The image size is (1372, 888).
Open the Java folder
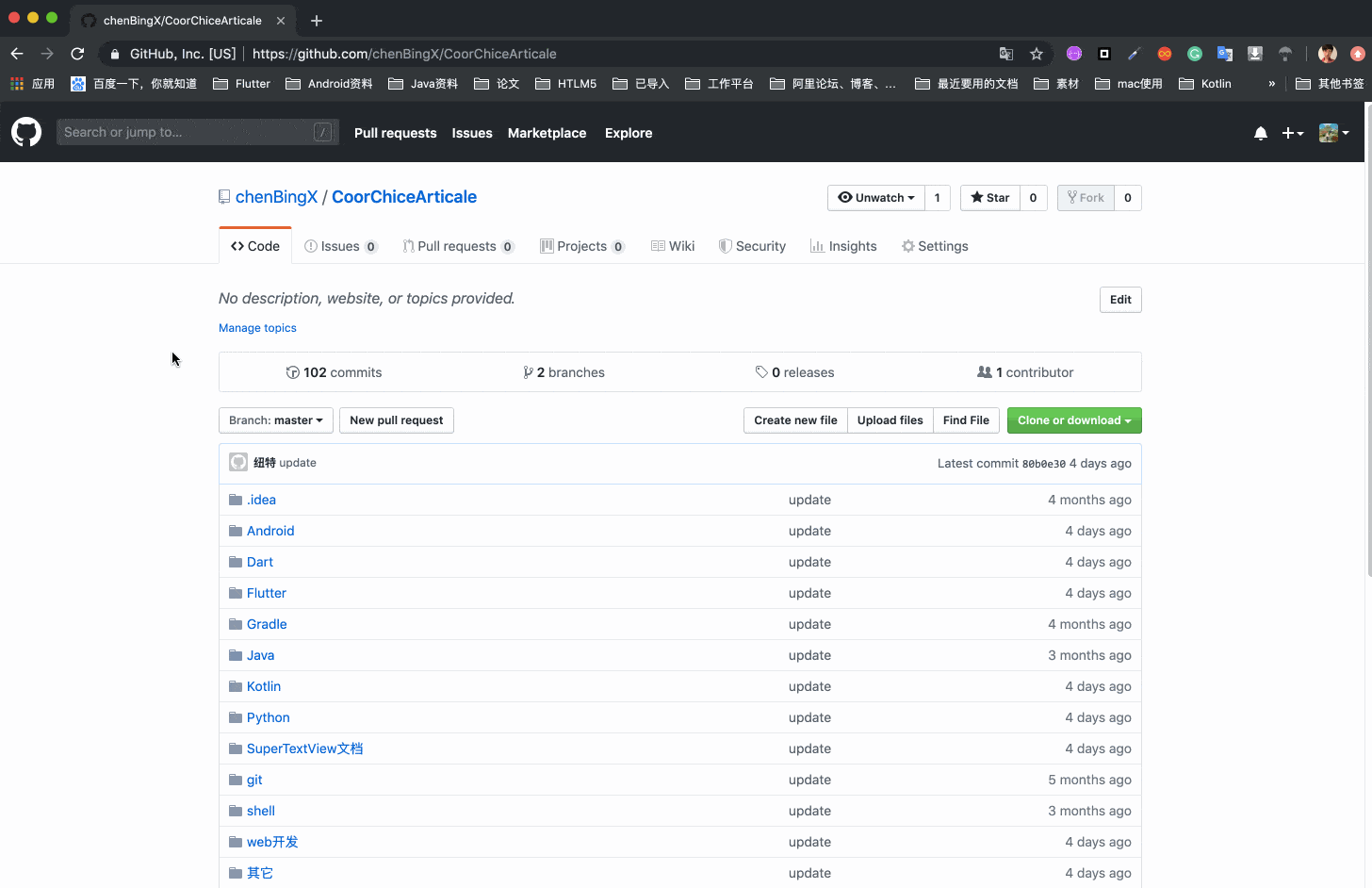click(x=261, y=655)
